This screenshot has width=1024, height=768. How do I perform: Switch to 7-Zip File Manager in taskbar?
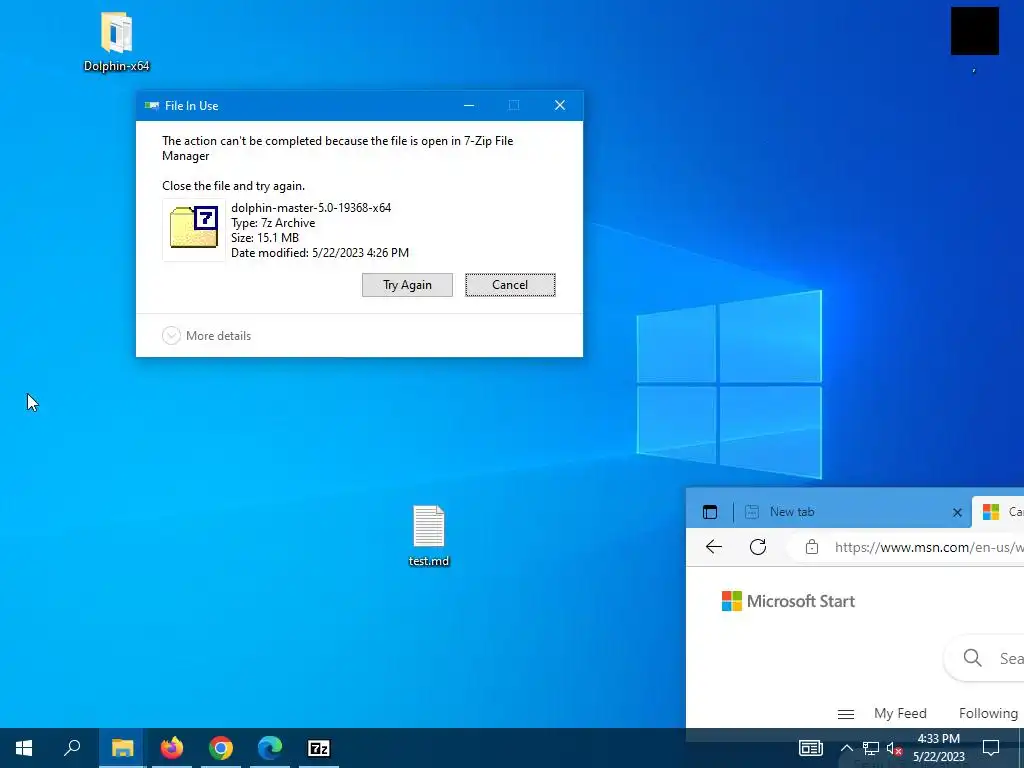click(x=319, y=748)
